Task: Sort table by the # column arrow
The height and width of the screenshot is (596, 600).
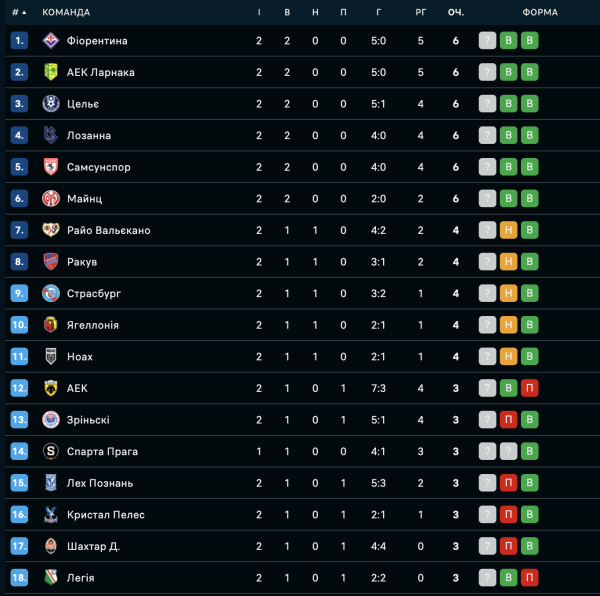Action: point(24,12)
